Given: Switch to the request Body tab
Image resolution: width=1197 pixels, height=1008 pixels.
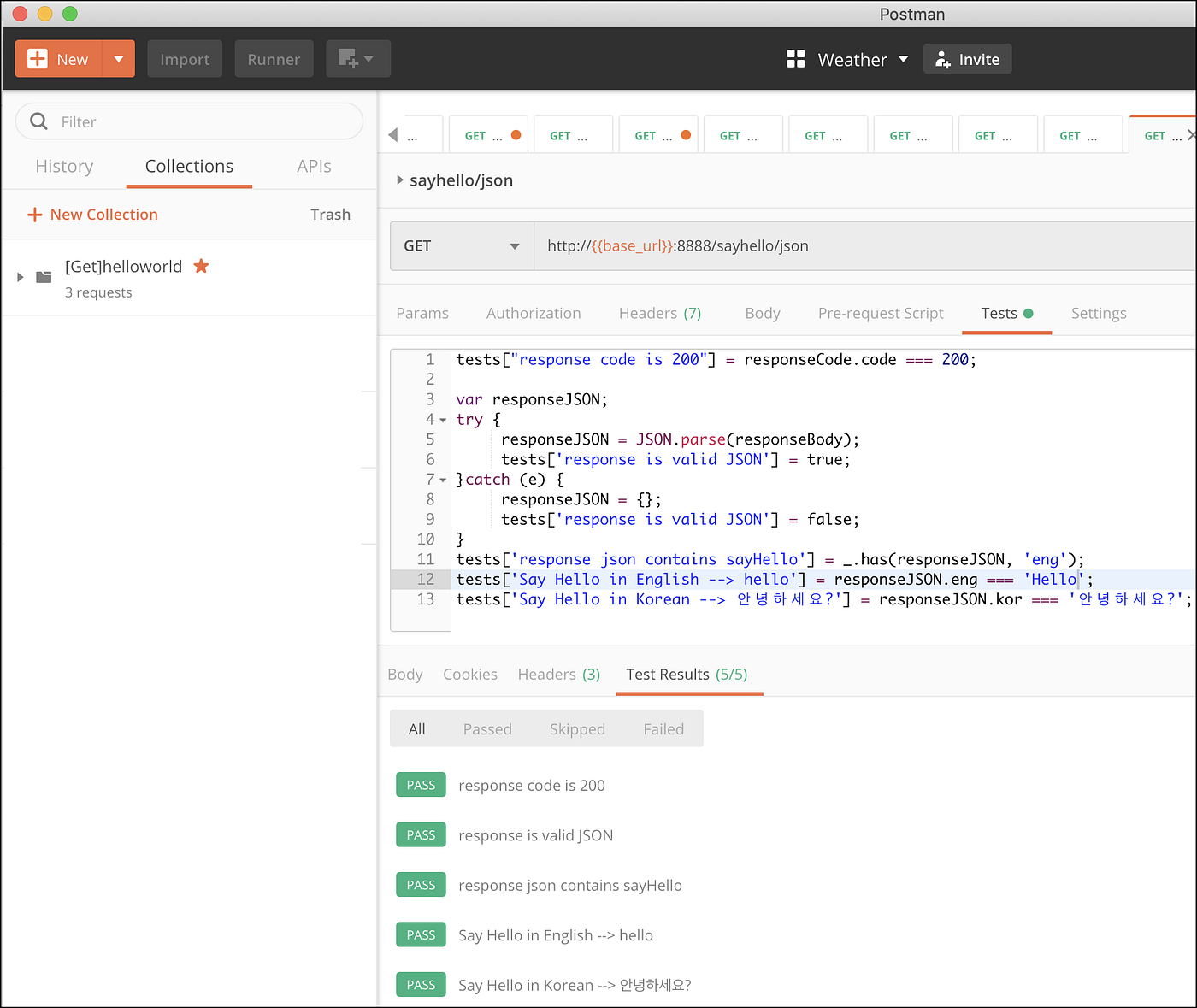Looking at the screenshot, I should click(x=763, y=313).
